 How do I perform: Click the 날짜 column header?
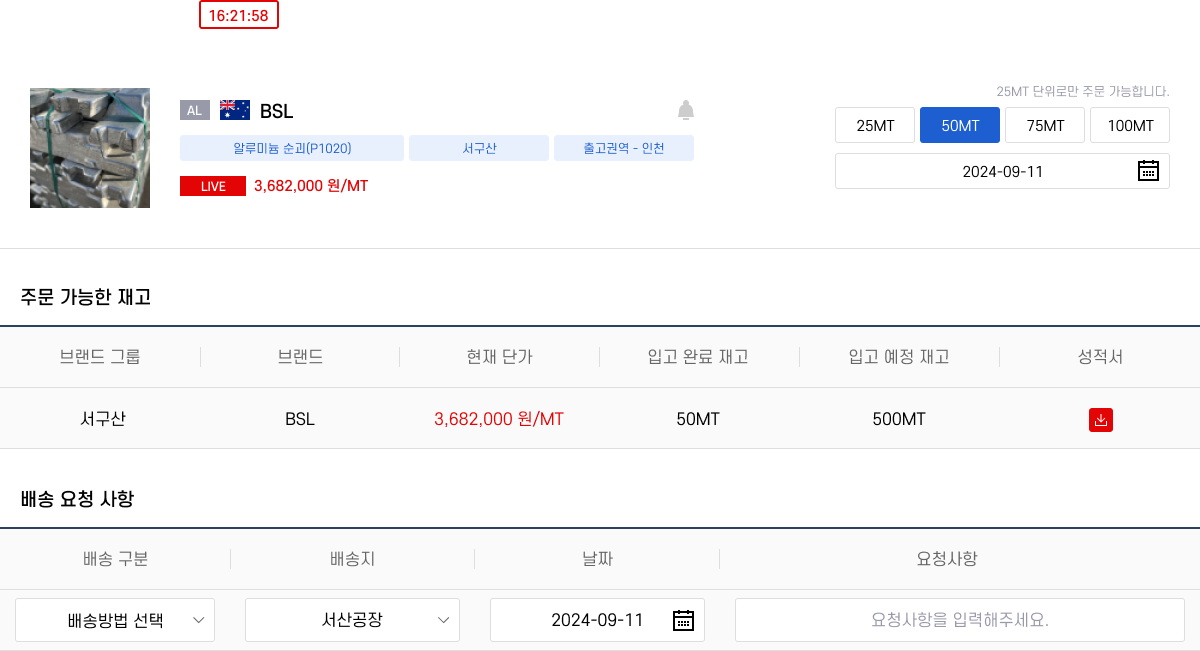pos(597,559)
